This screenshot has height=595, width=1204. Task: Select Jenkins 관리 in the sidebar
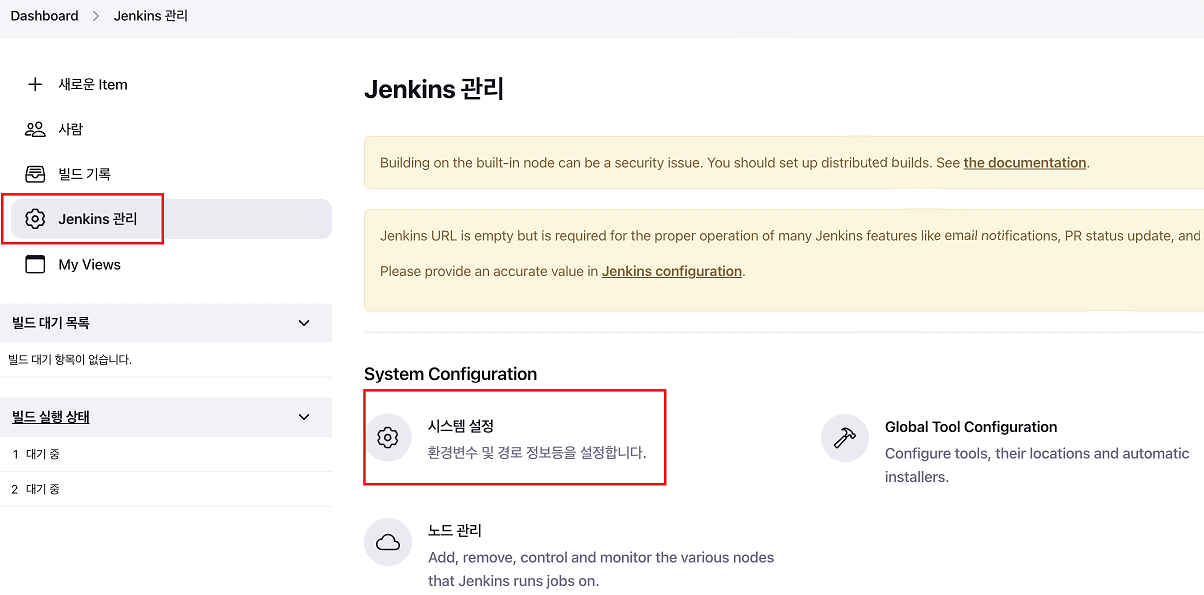coord(171,219)
